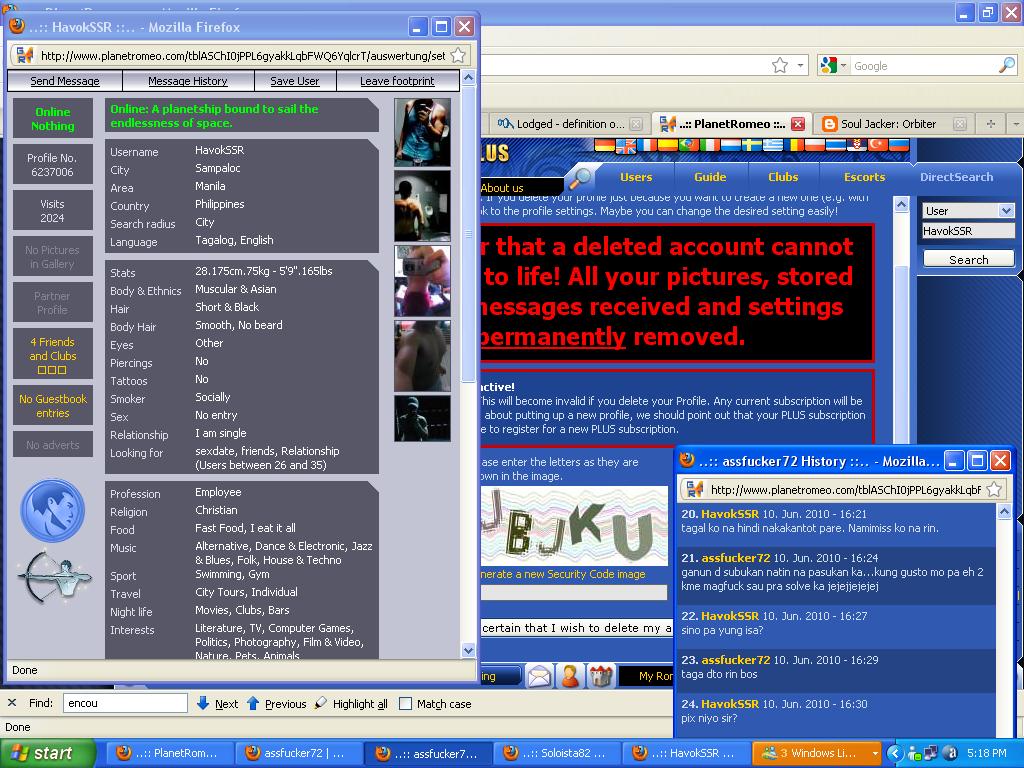Select German flag language icon

604,146
